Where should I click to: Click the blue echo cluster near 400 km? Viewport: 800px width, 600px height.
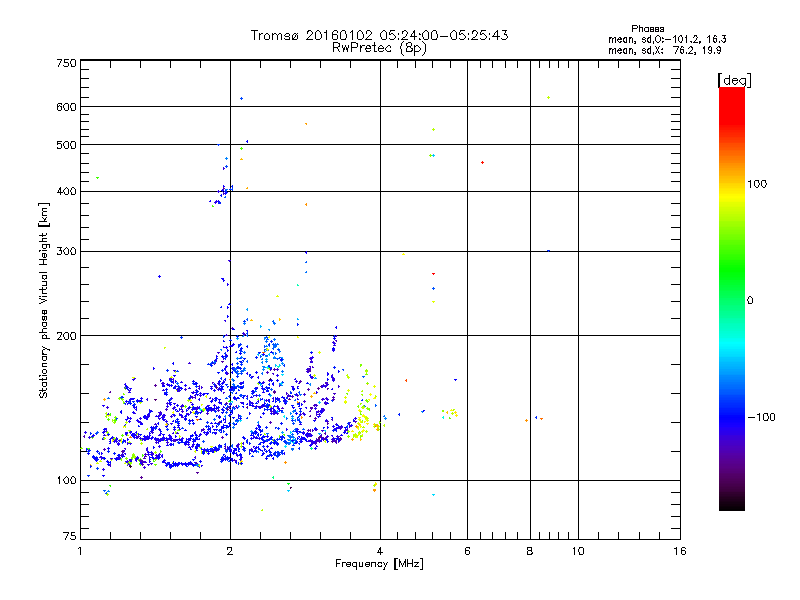[220, 195]
